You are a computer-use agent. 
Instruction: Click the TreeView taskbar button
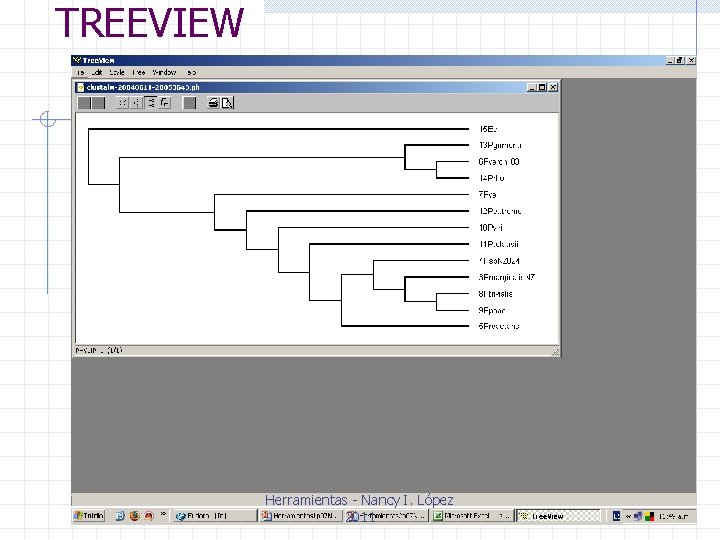(559, 516)
